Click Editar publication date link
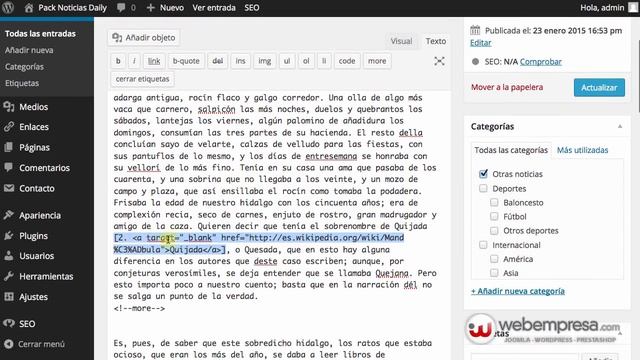The width and height of the screenshot is (640, 360). click(480, 43)
